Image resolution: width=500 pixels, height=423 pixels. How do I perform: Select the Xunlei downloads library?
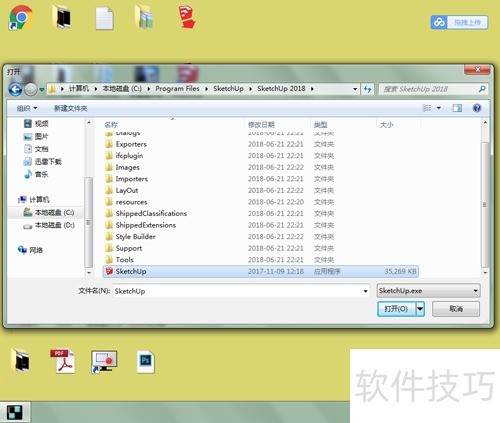click(x=43, y=162)
